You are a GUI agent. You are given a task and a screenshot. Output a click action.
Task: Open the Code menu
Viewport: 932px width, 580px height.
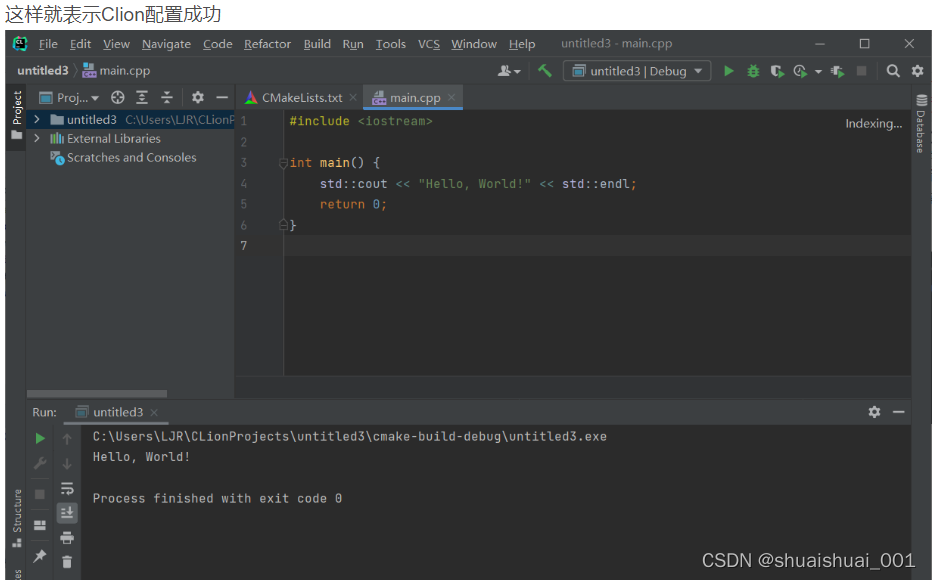(218, 44)
